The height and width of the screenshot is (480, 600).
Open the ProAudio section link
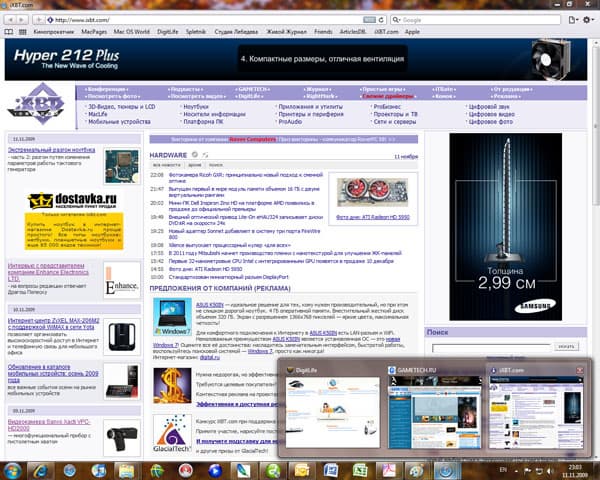point(290,122)
